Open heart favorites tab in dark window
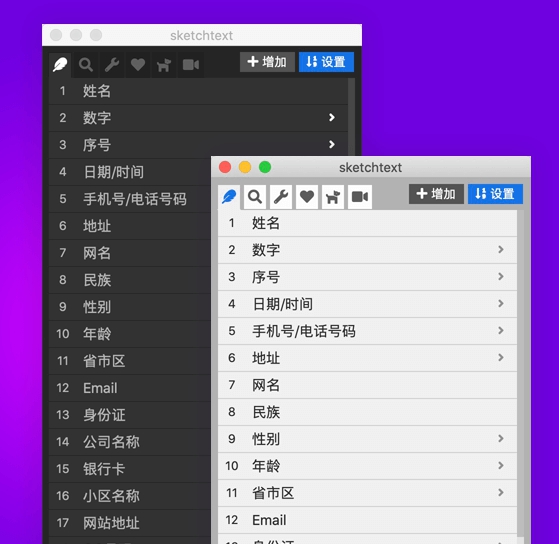559x544 pixels. [138, 65]
